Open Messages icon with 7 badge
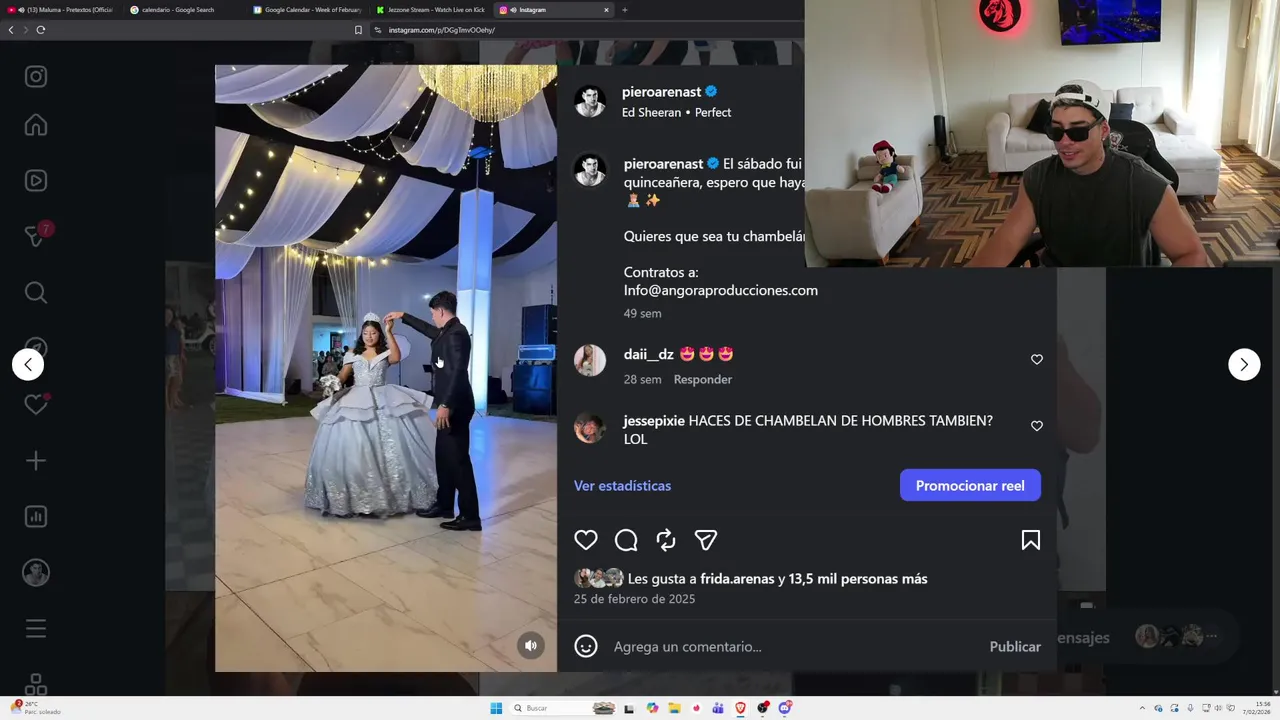The image size is (1280, 720). click(36, 236)
